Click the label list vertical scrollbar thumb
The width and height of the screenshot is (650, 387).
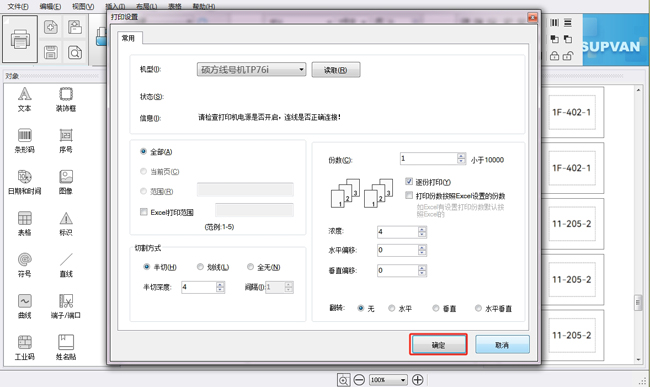tap(638, 302)
